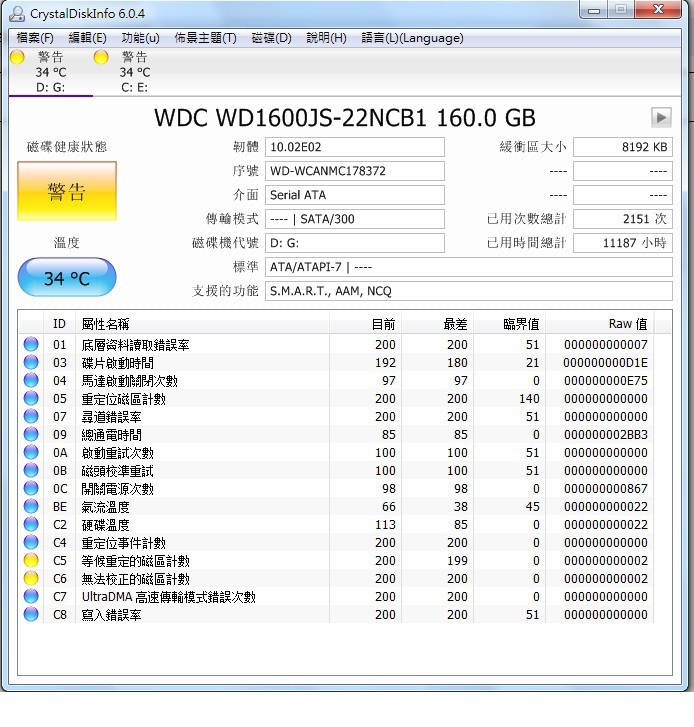This screenshot has height=727, width=694.
Task: Click blue status icon for attribute C2
Action: (31, 524)
